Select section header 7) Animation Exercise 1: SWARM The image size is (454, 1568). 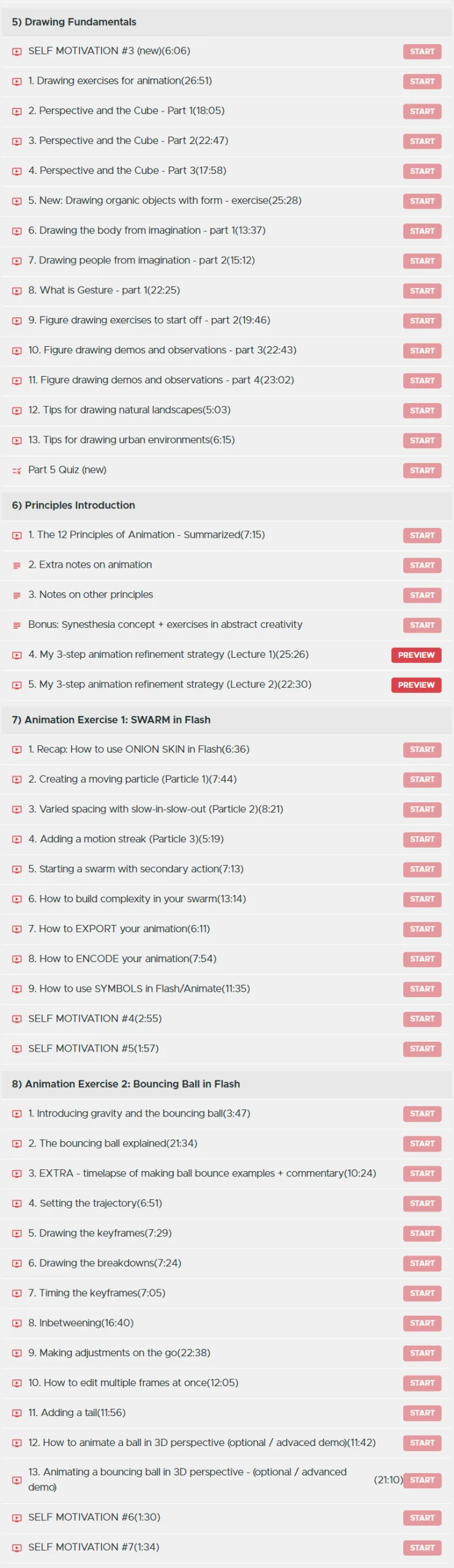pos(227,720)
